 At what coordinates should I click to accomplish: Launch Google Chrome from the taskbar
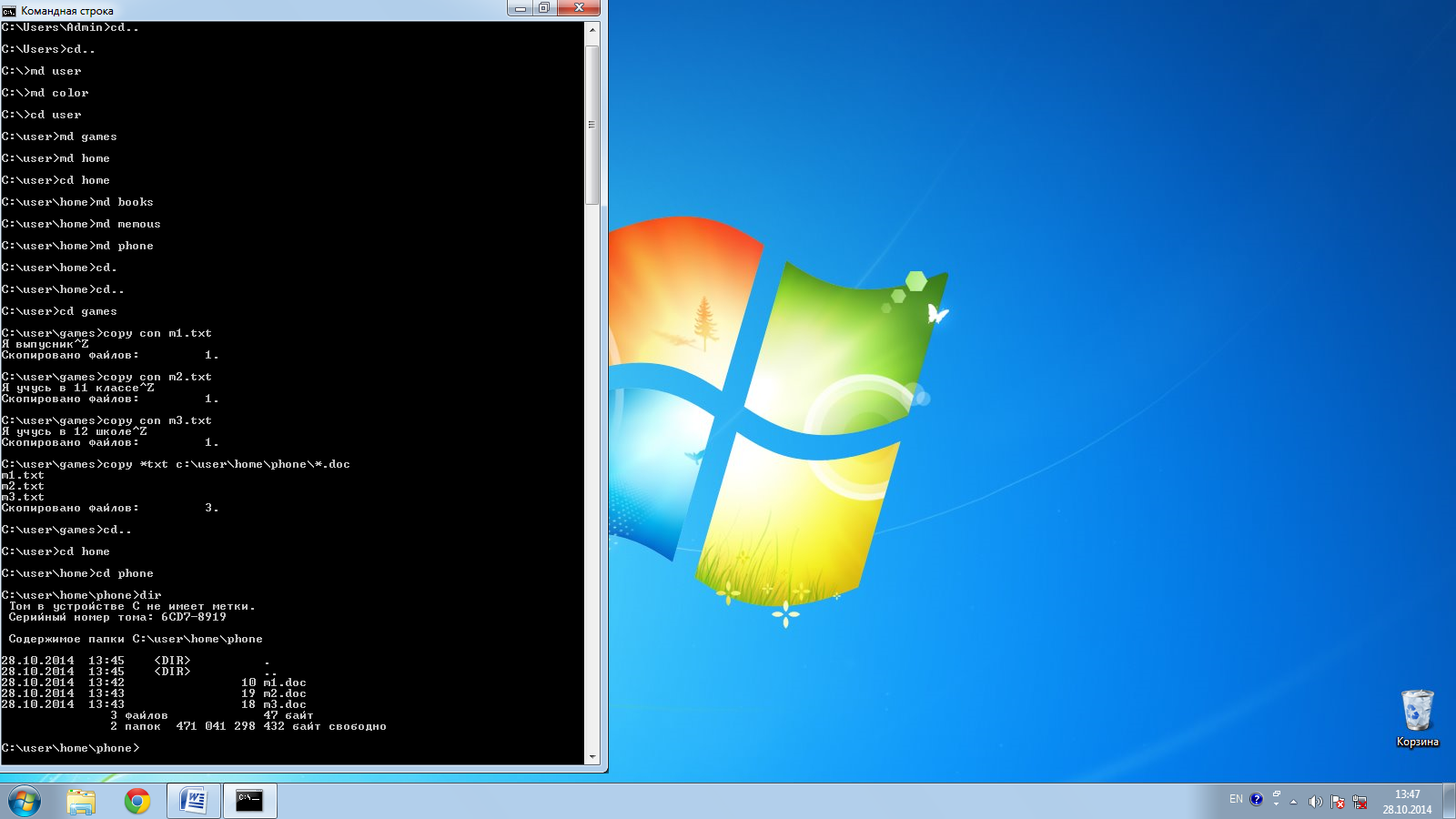(137, 802)
